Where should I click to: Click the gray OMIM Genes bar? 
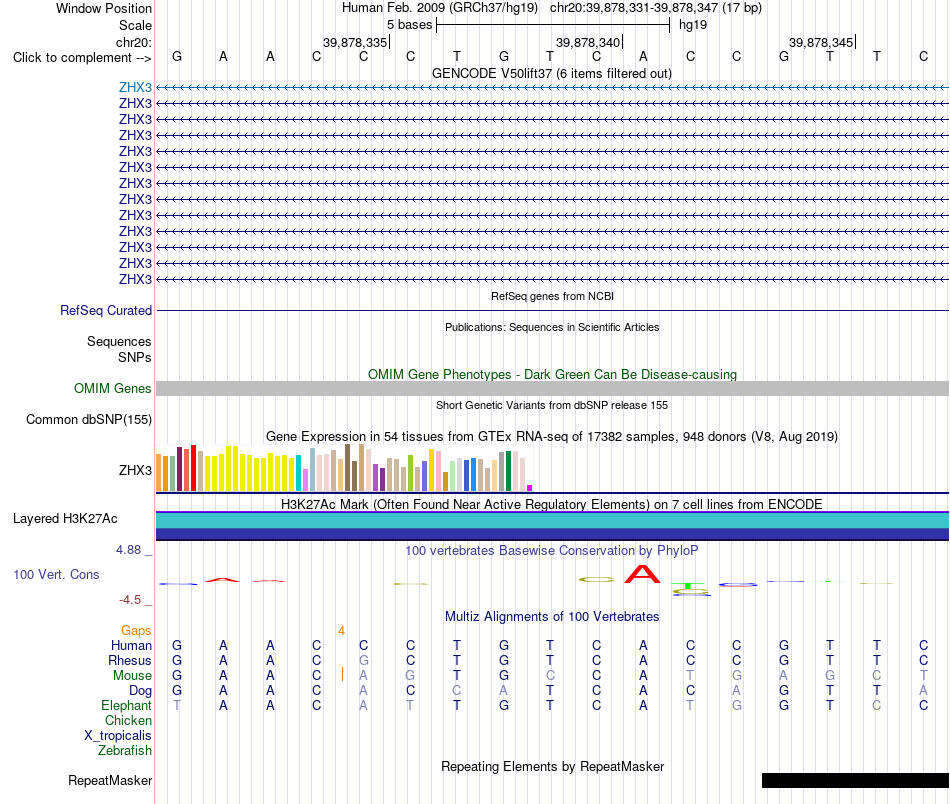pyautogui.click(x=552, y=388)
